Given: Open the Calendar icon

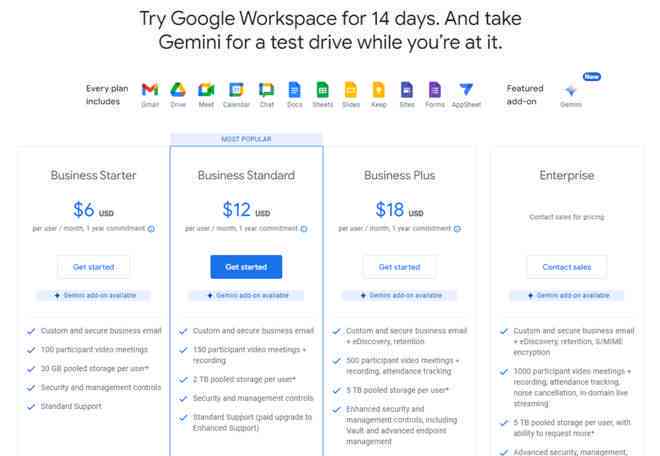Looking at the screenshot, I should coord(236,89).
